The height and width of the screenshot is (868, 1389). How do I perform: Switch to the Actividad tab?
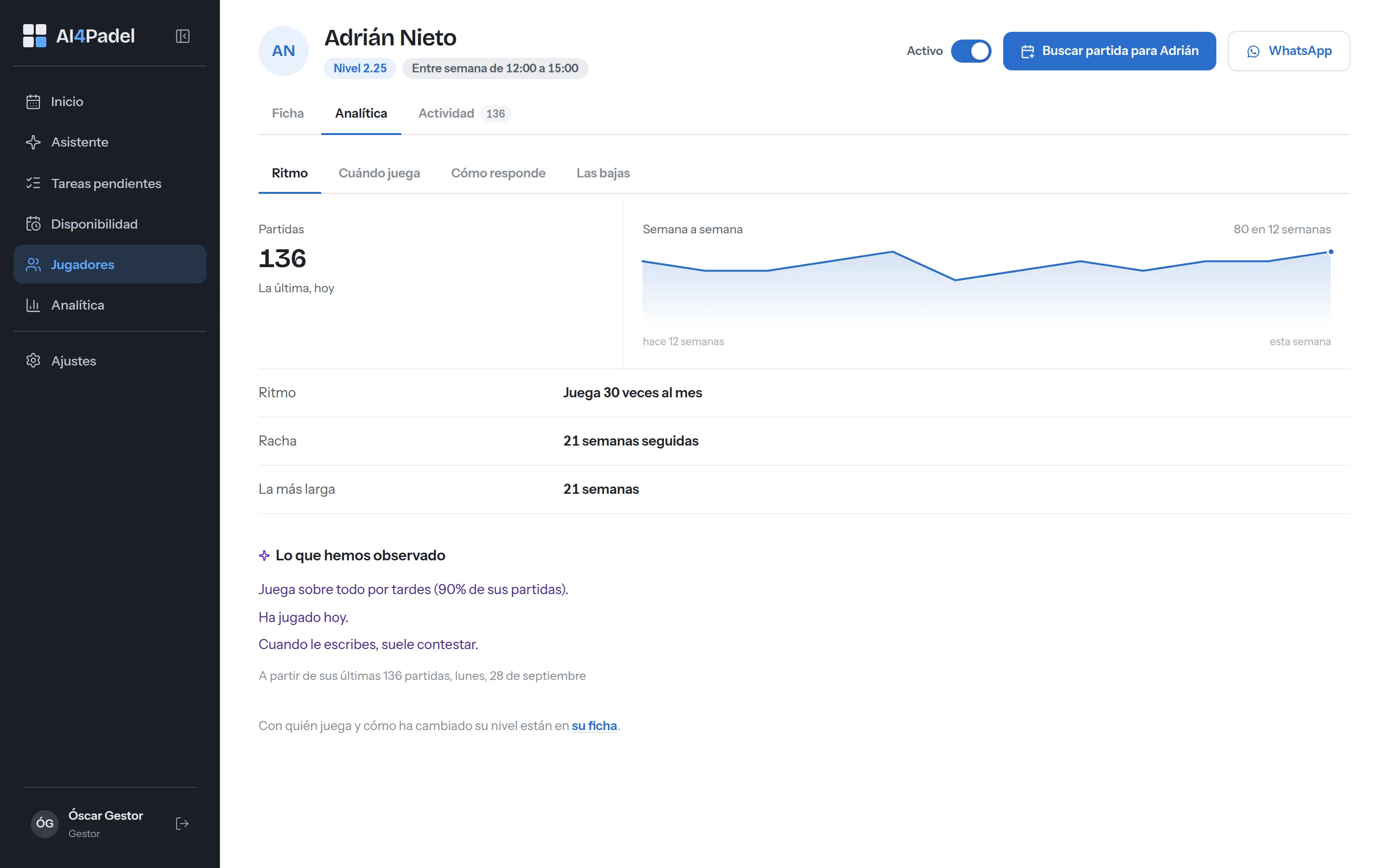click(464, 114)
